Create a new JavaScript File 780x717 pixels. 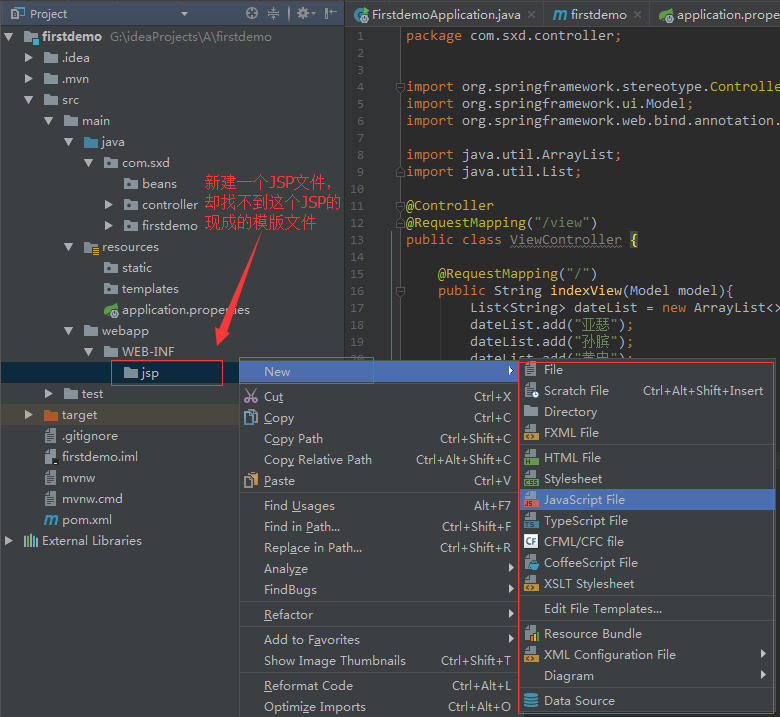(647, 500)
